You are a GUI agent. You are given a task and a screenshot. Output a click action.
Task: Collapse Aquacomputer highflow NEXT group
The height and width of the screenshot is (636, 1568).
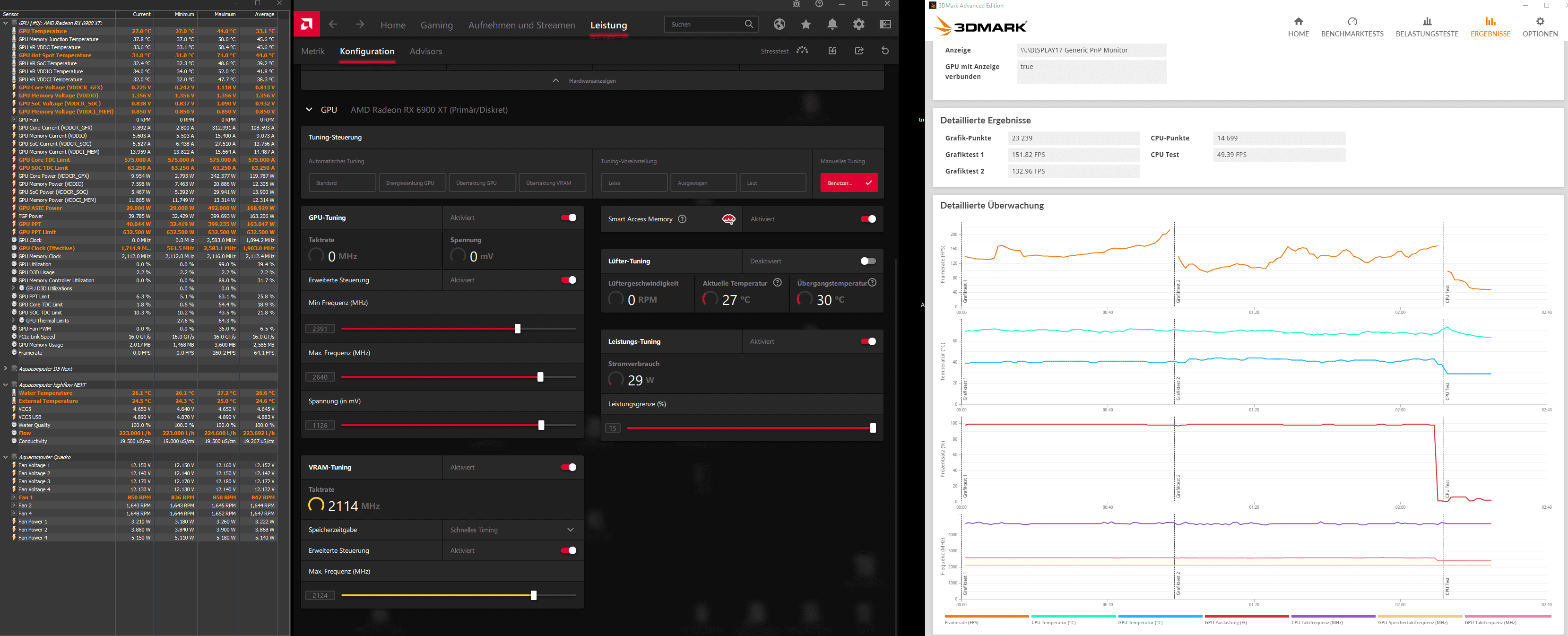coord(6,384)
